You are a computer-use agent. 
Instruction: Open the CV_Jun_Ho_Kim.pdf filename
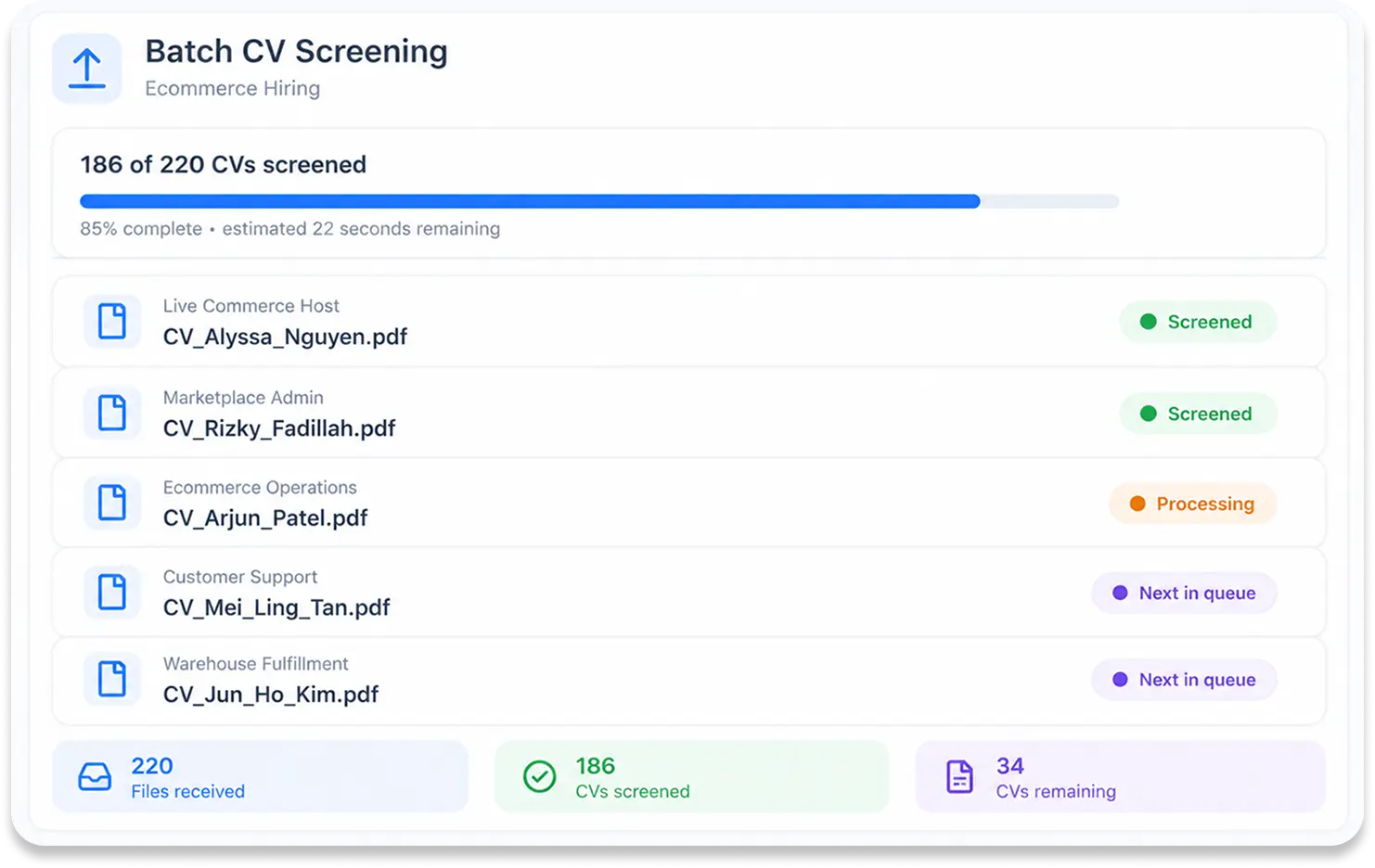(271, 694)
